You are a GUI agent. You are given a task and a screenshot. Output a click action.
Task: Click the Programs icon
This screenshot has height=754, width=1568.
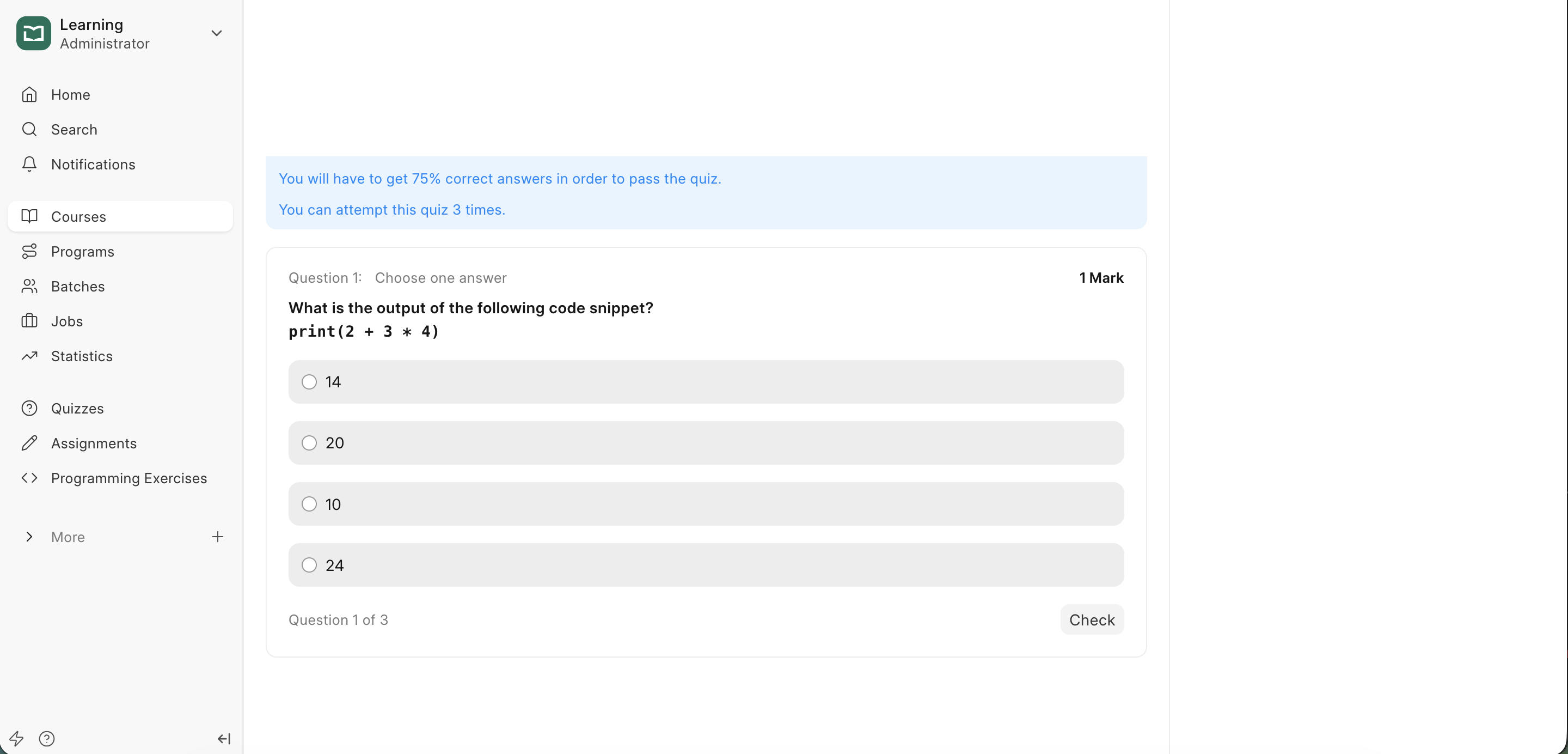click(29, 252)
